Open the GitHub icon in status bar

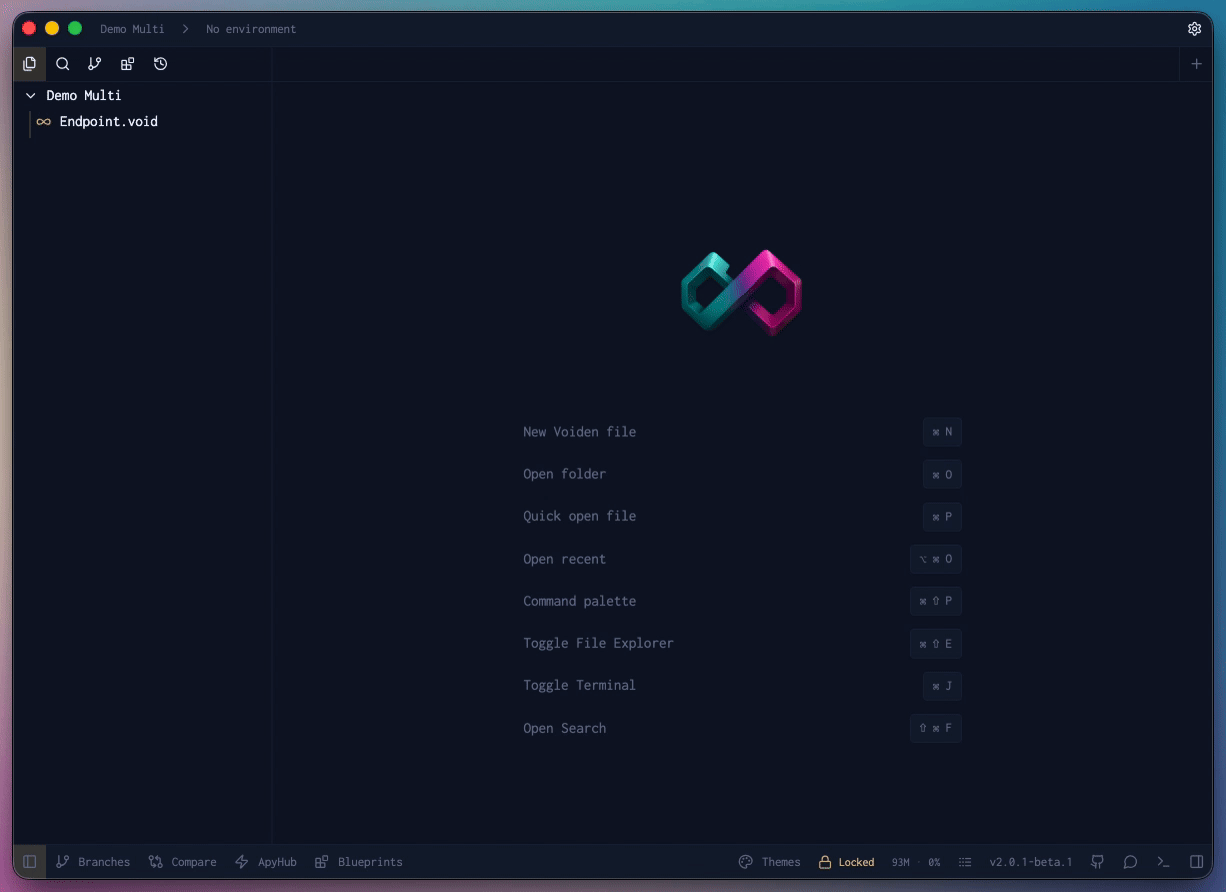click(x=1097, y=862)
